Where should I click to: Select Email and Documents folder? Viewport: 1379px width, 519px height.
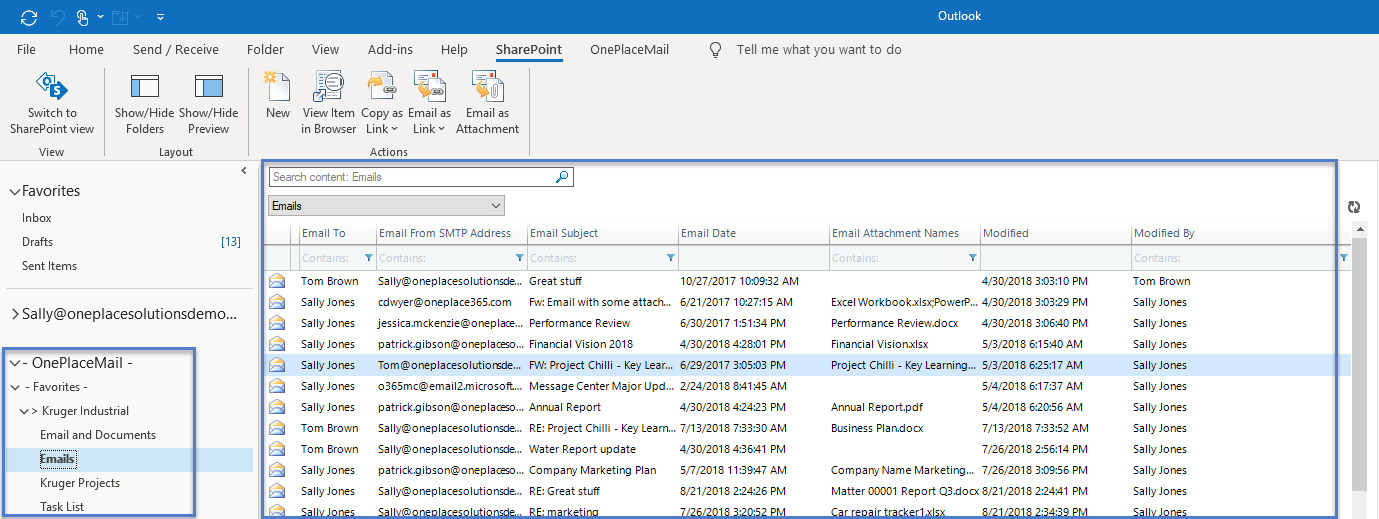(x=98, y=435)
